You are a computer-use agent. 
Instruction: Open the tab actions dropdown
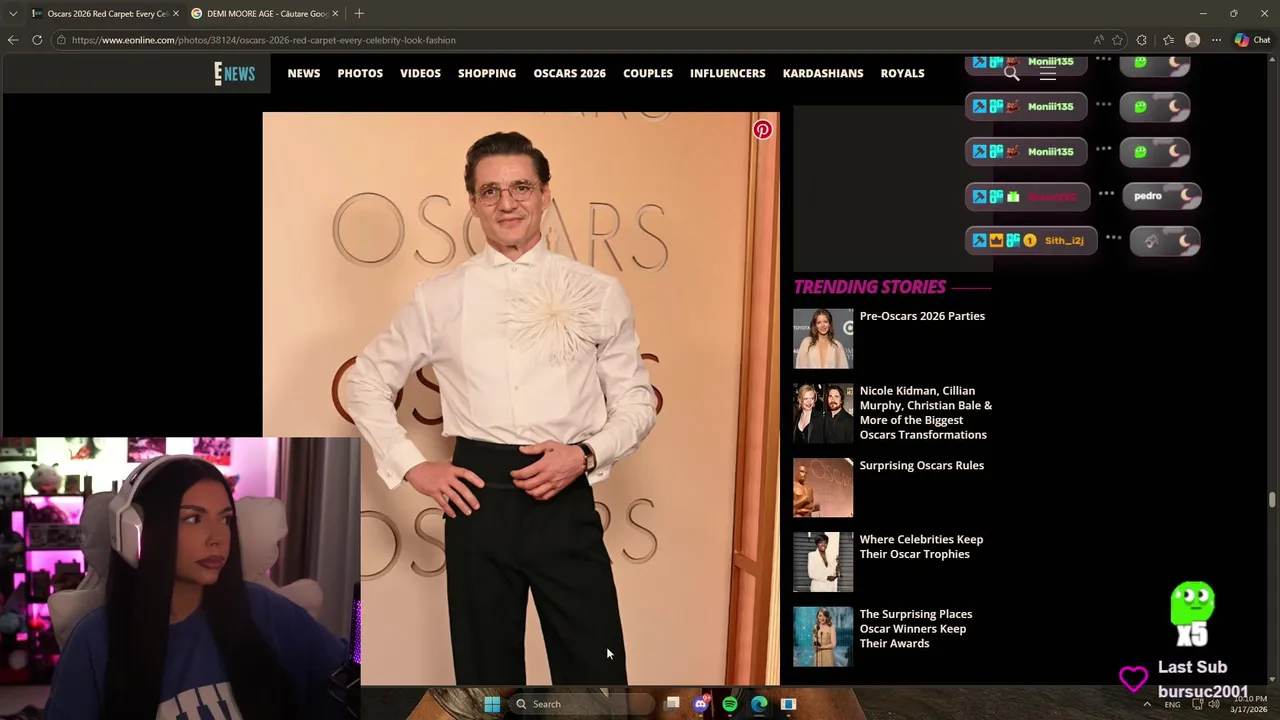point(12,13)
